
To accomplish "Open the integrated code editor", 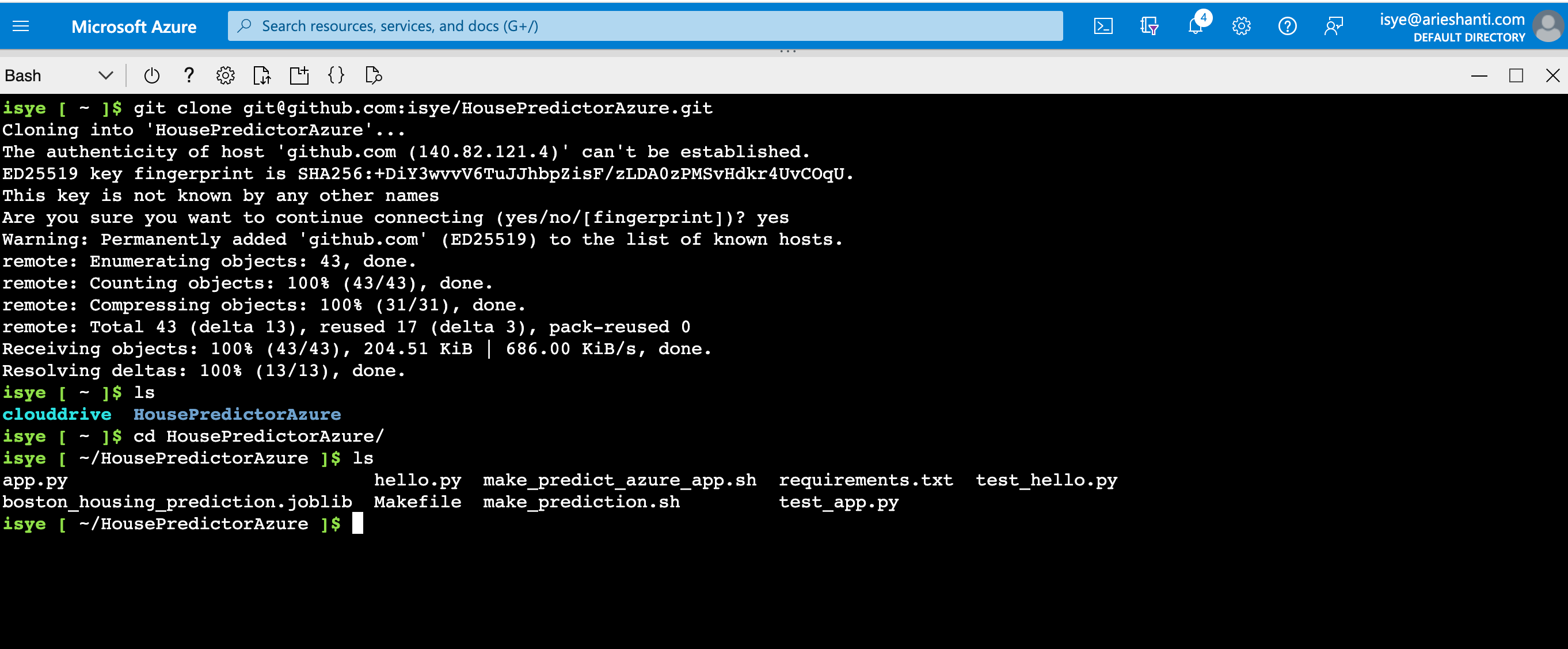I will (336, 75).
